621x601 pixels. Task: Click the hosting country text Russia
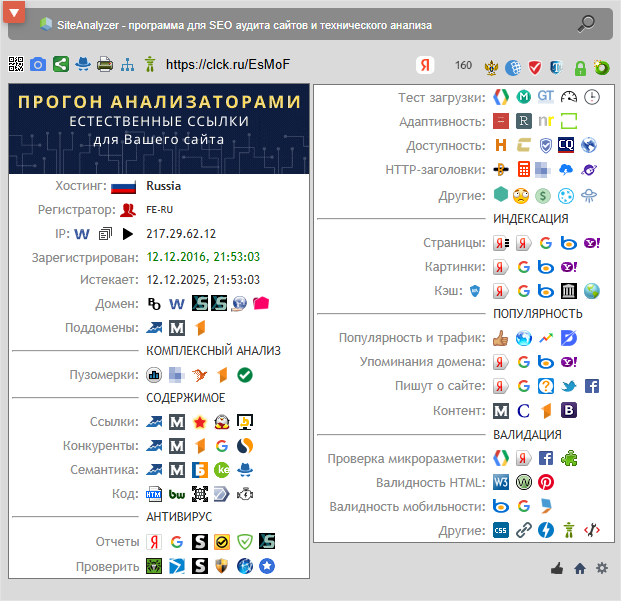coord(164,186)
